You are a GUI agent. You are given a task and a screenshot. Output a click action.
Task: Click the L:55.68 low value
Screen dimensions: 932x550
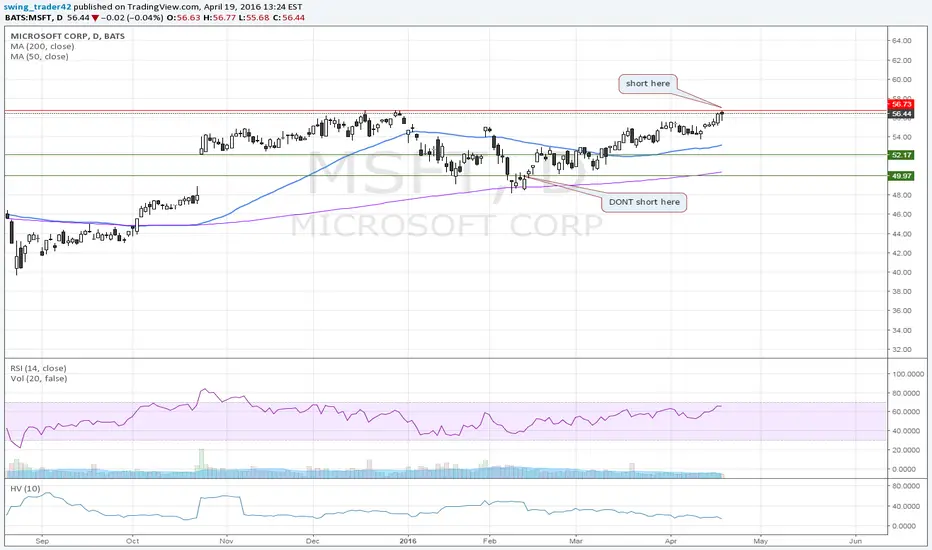pyautogui.click(x=254, y=18)
